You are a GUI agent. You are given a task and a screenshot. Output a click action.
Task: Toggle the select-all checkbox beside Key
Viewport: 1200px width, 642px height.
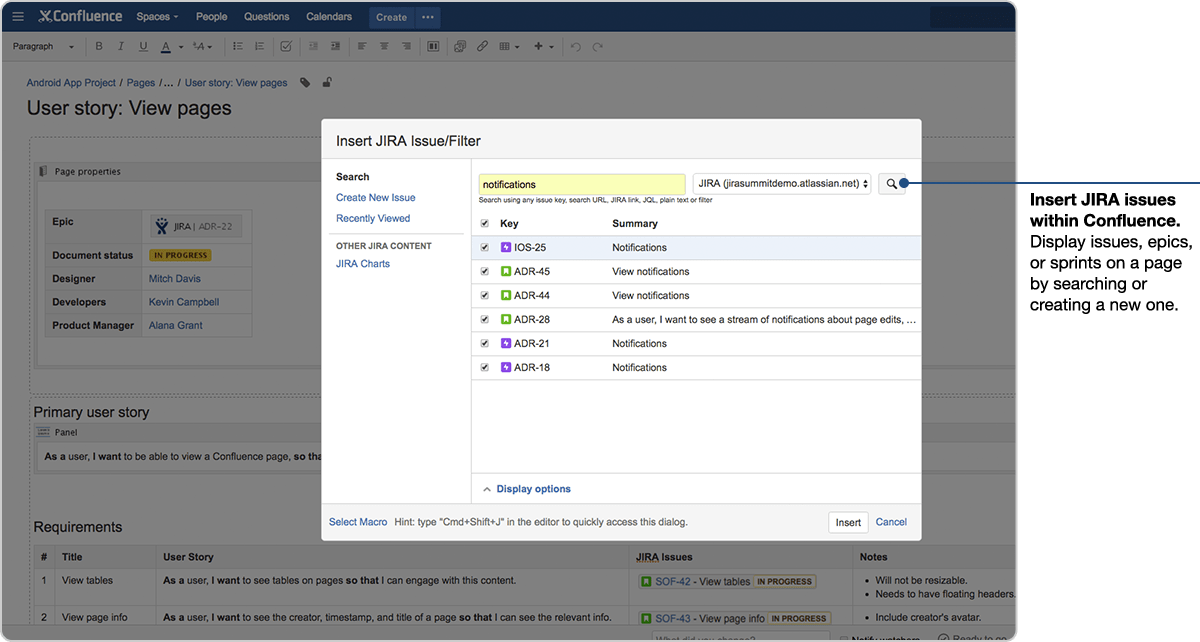click(485, 223)
